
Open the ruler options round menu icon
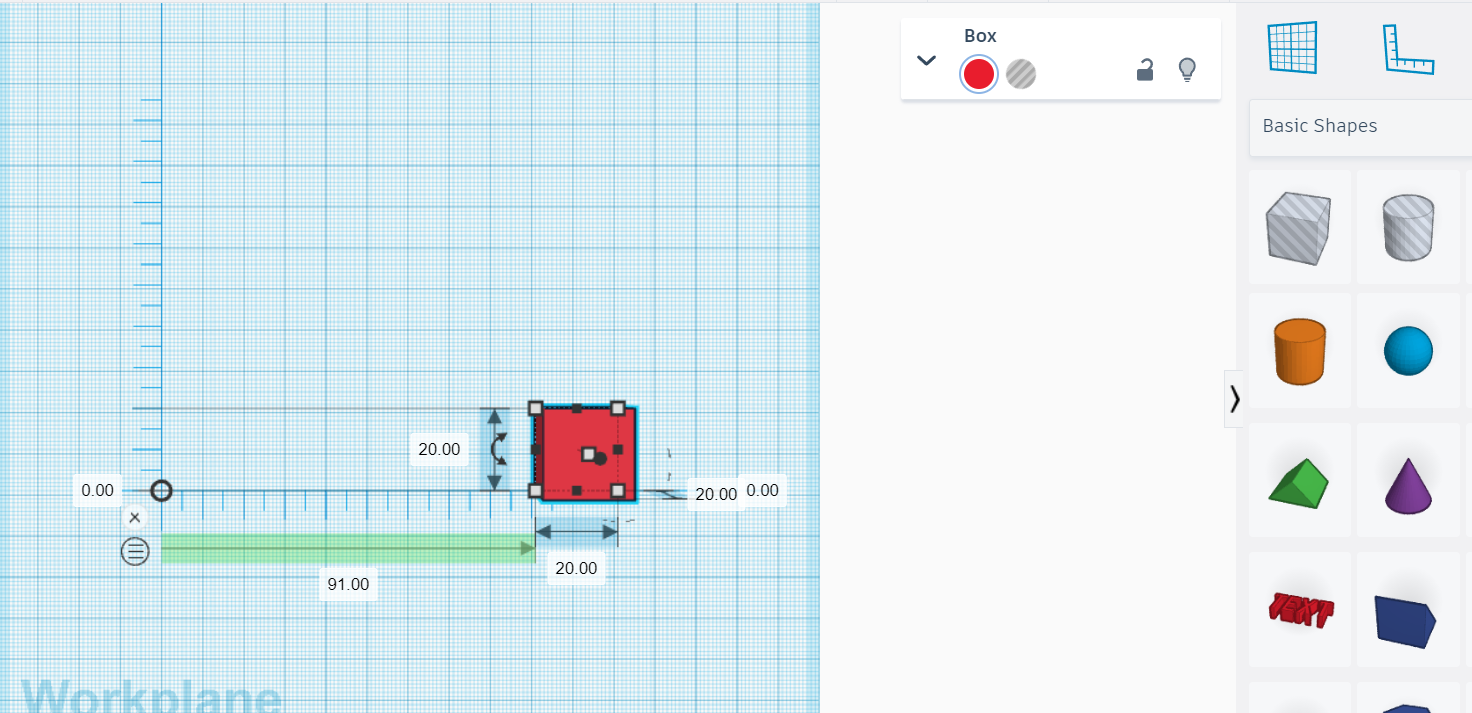135,551
